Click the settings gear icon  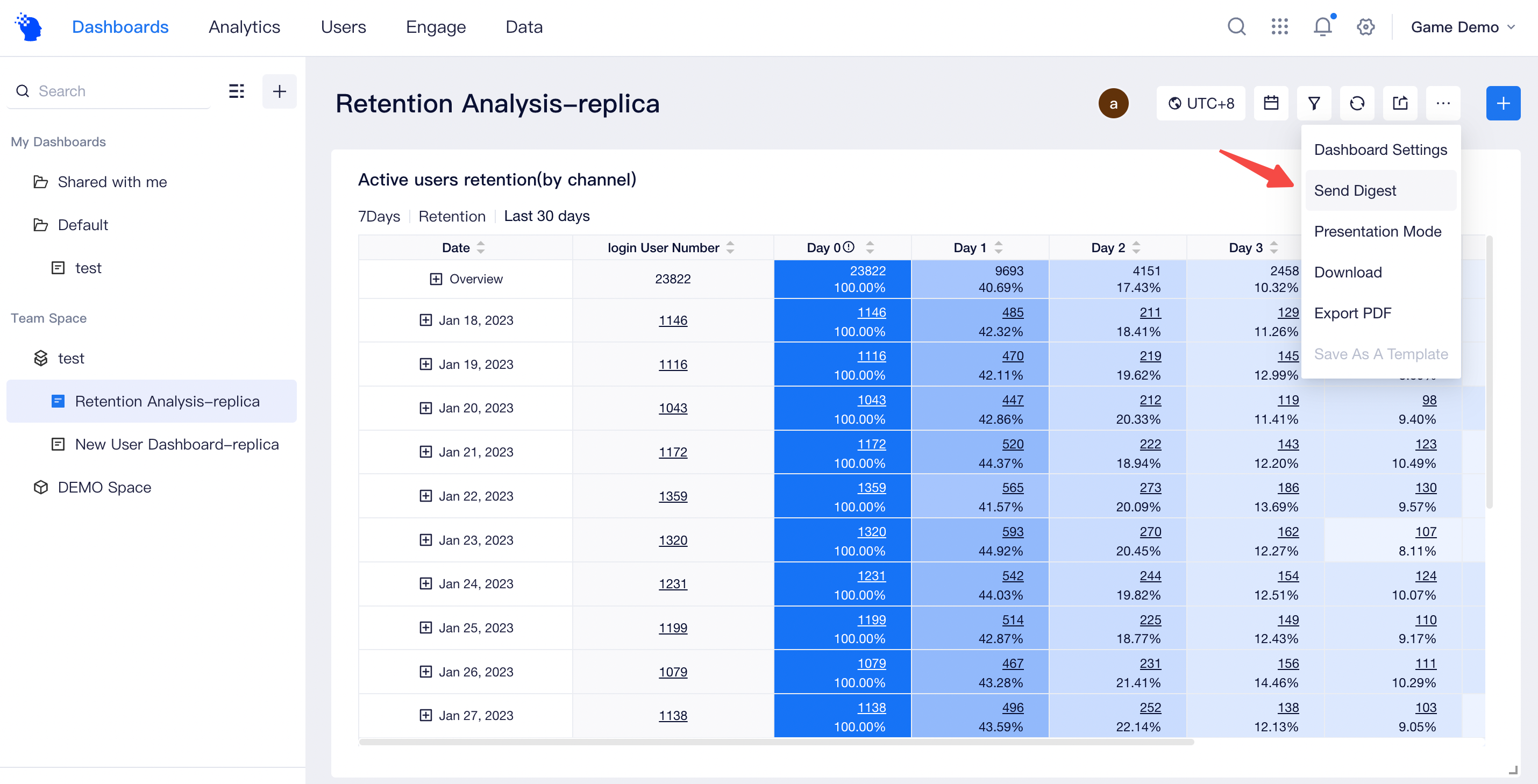[1365, 27]
